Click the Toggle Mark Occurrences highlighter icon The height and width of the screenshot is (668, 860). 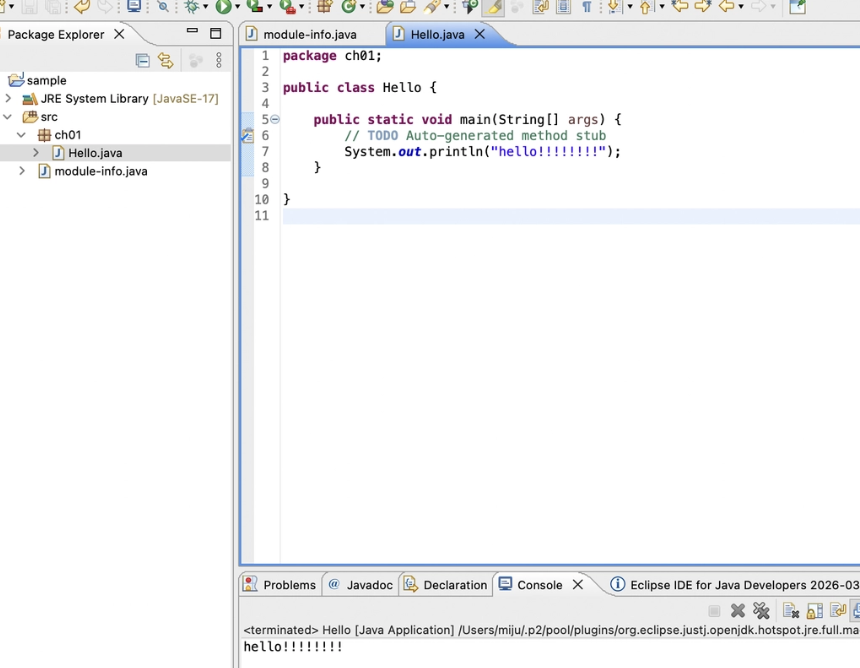coord(494,7)
